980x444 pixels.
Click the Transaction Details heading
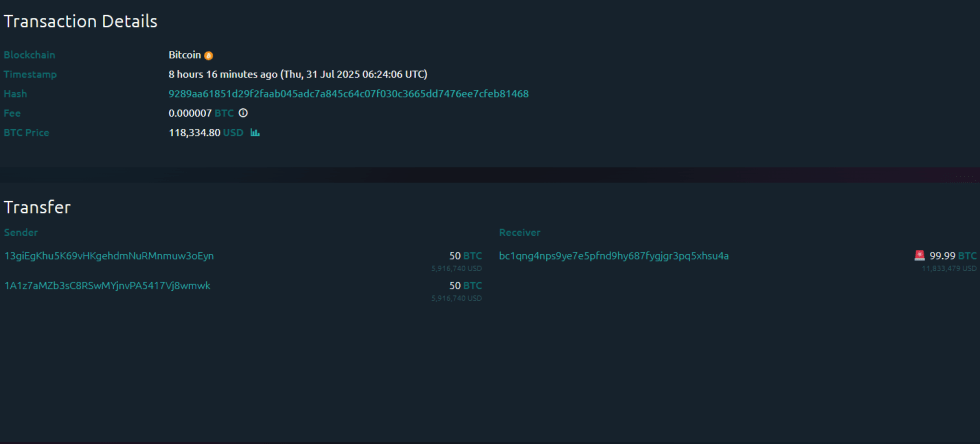pyautogui.click(x=80, y=20)
